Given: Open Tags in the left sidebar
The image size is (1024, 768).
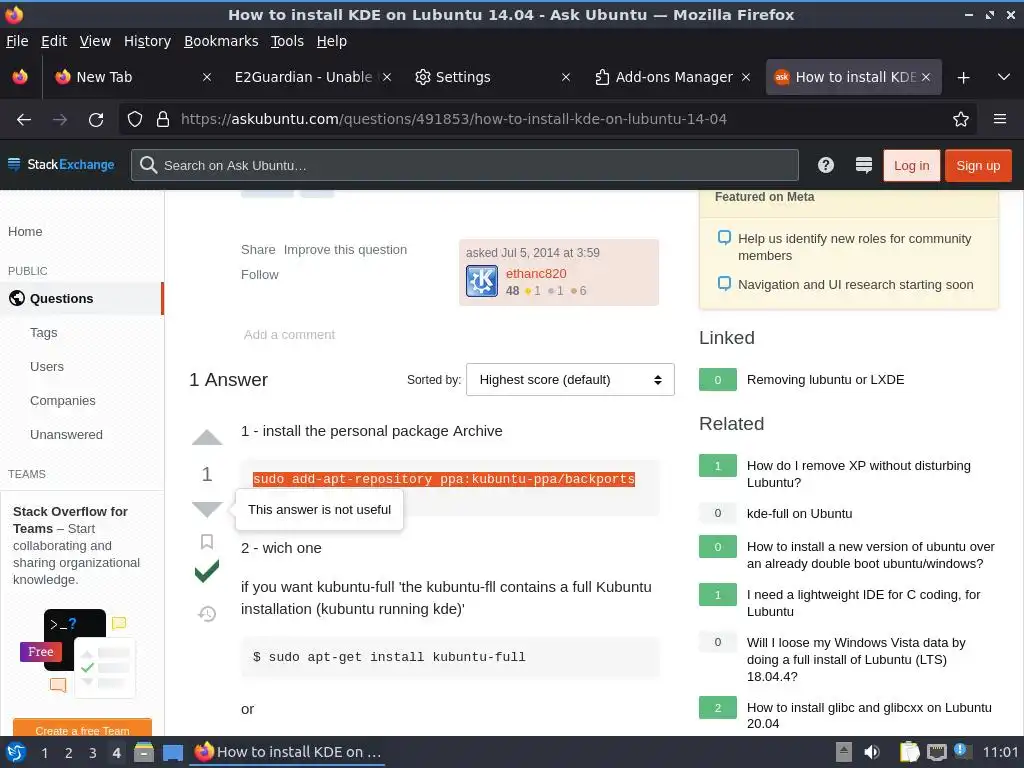Looking at the screenshot, I should [44, 332].
